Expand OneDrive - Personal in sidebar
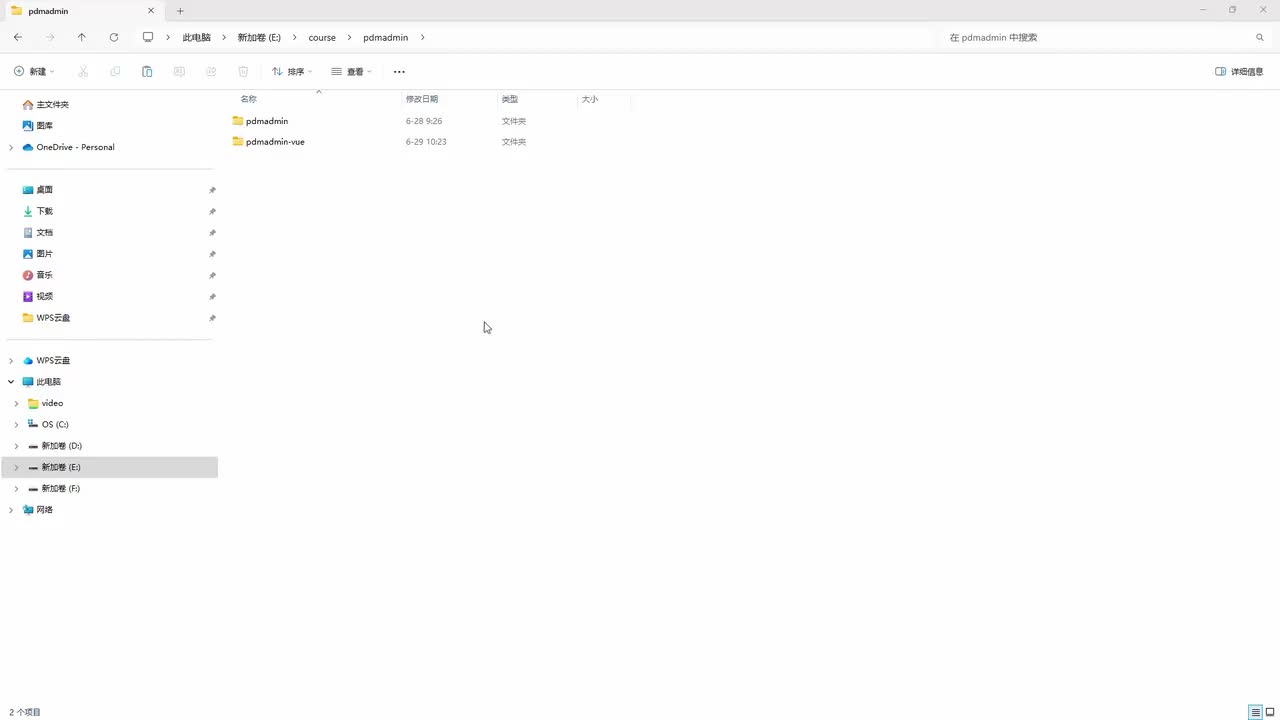 (x=11, y=147)
